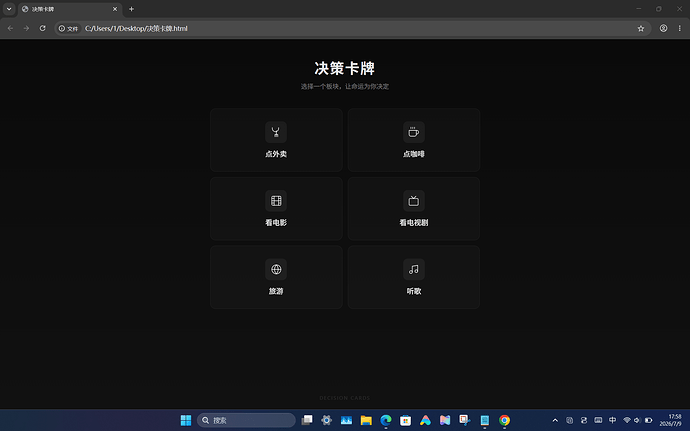Select the 点咖啡 coffee cup icon
690x431 pixels.
pos(414,132)
